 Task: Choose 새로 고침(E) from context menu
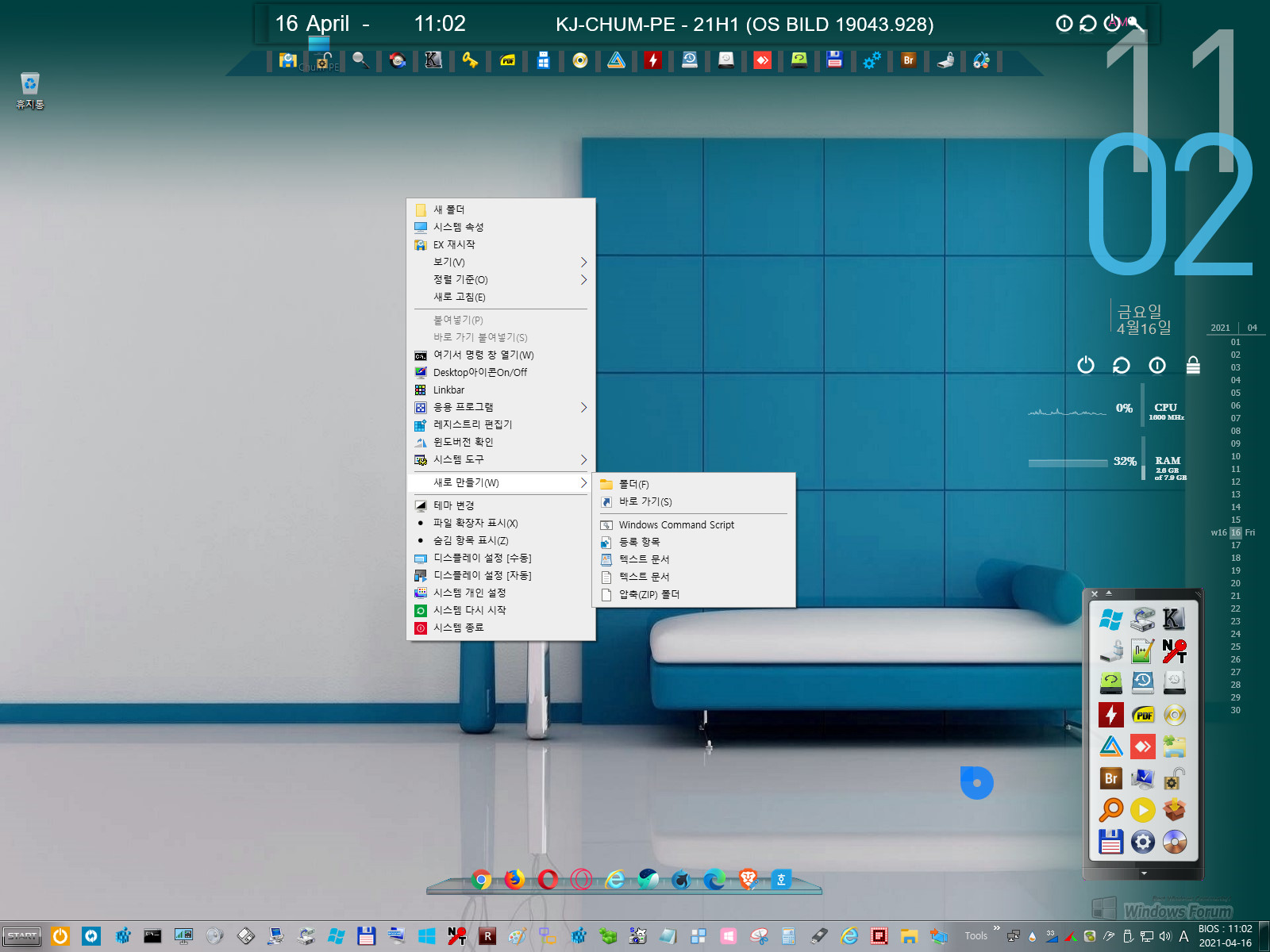(x=501, y=297)
